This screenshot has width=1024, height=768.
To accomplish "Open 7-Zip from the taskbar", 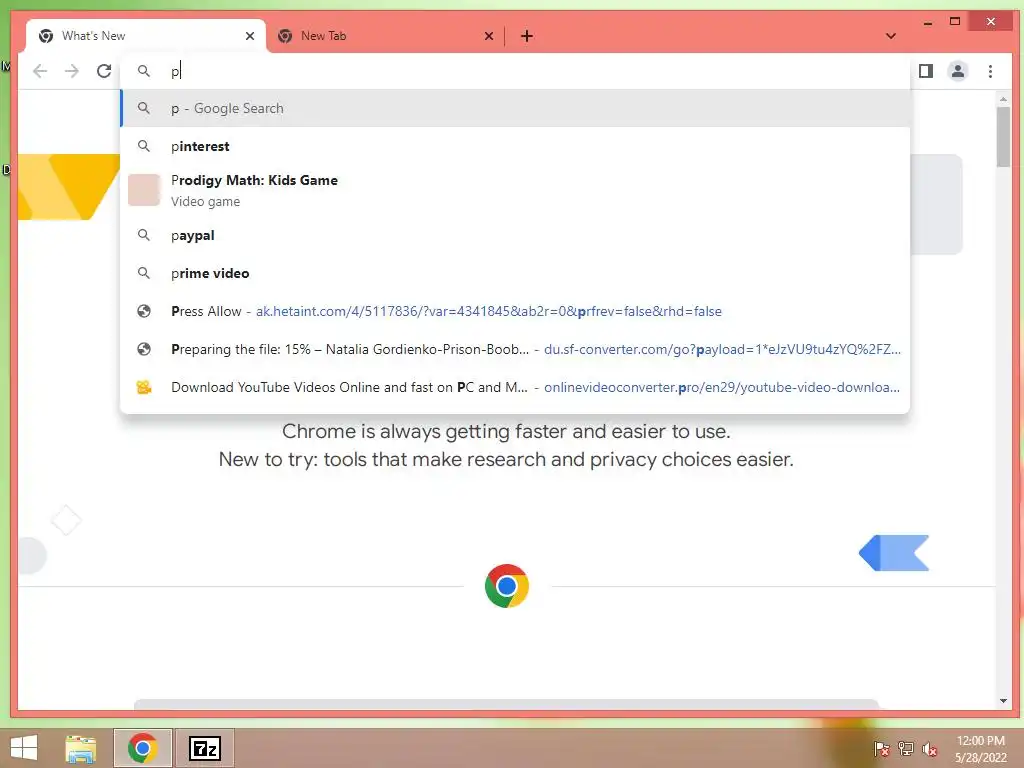I will tap(205, 748).
